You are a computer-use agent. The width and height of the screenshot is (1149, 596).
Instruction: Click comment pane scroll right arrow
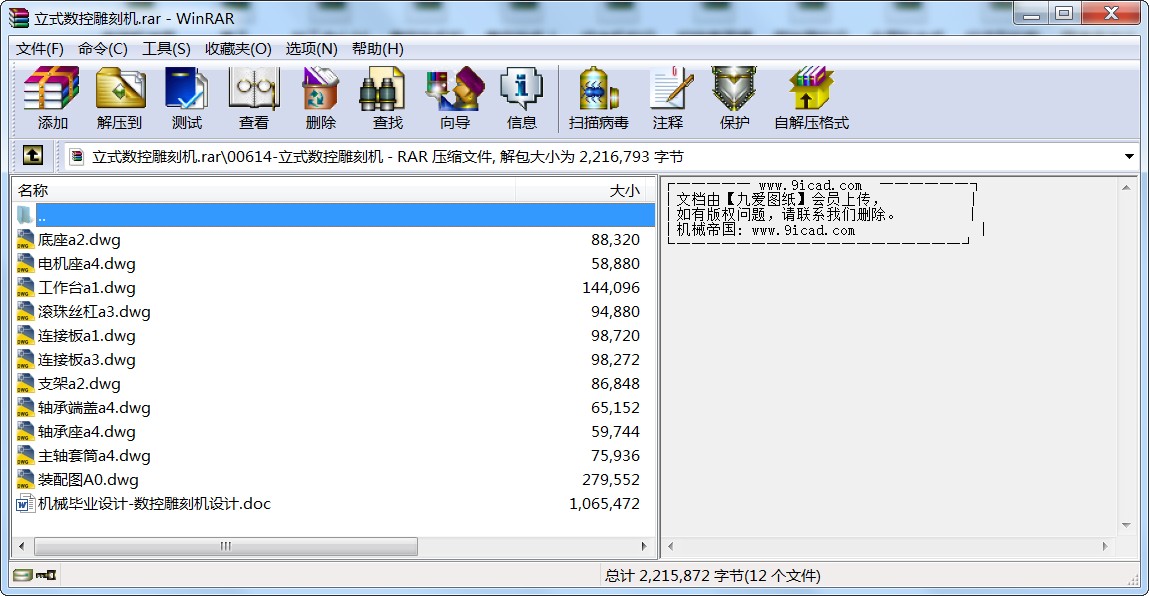pos(1105,546)
